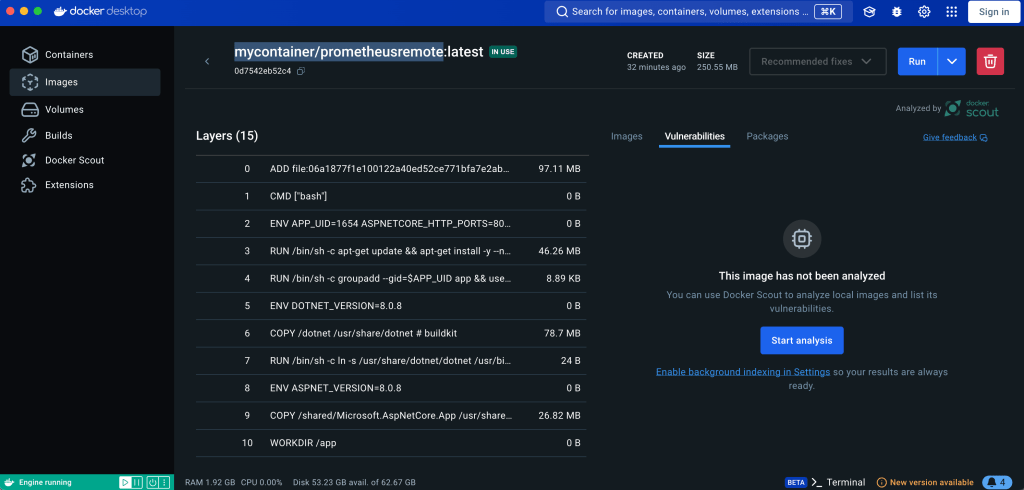This screenshot has height=490, width=1024.
Task: Click New version available notice
Action: [925, 482]
